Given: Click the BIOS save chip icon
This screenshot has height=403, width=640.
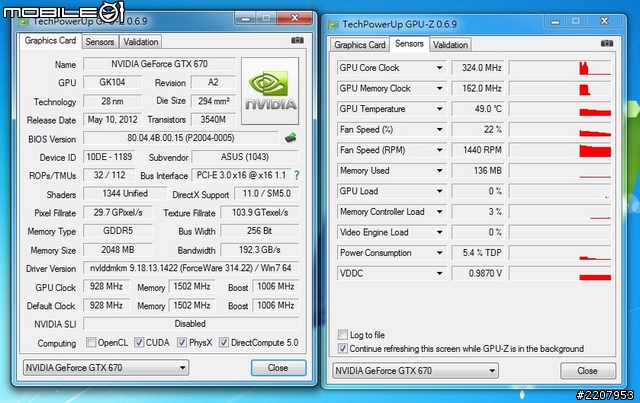Looking at the screenshot, I should tap(290, 138).
